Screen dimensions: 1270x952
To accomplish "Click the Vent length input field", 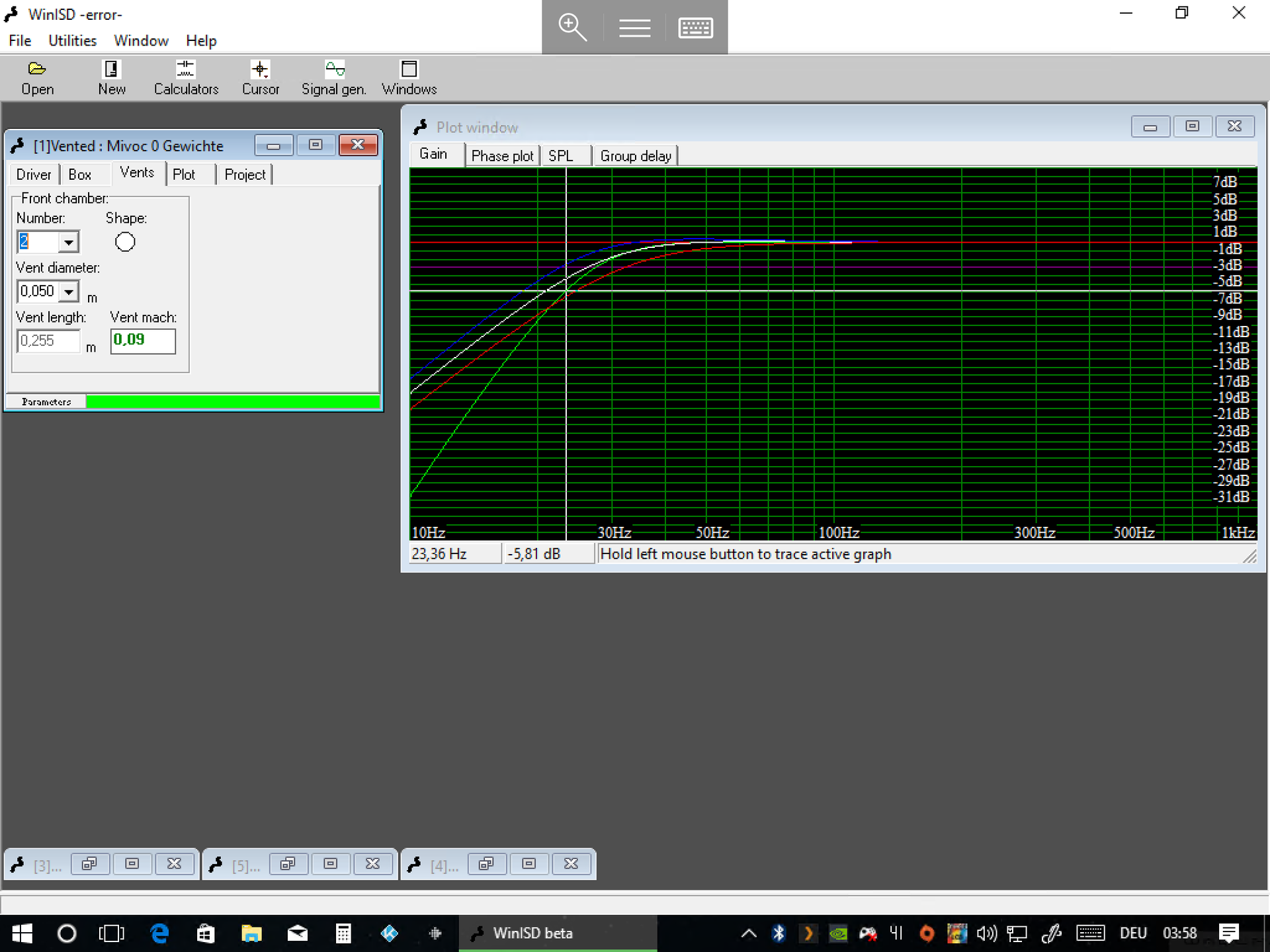I will click(x=48, y=341).
